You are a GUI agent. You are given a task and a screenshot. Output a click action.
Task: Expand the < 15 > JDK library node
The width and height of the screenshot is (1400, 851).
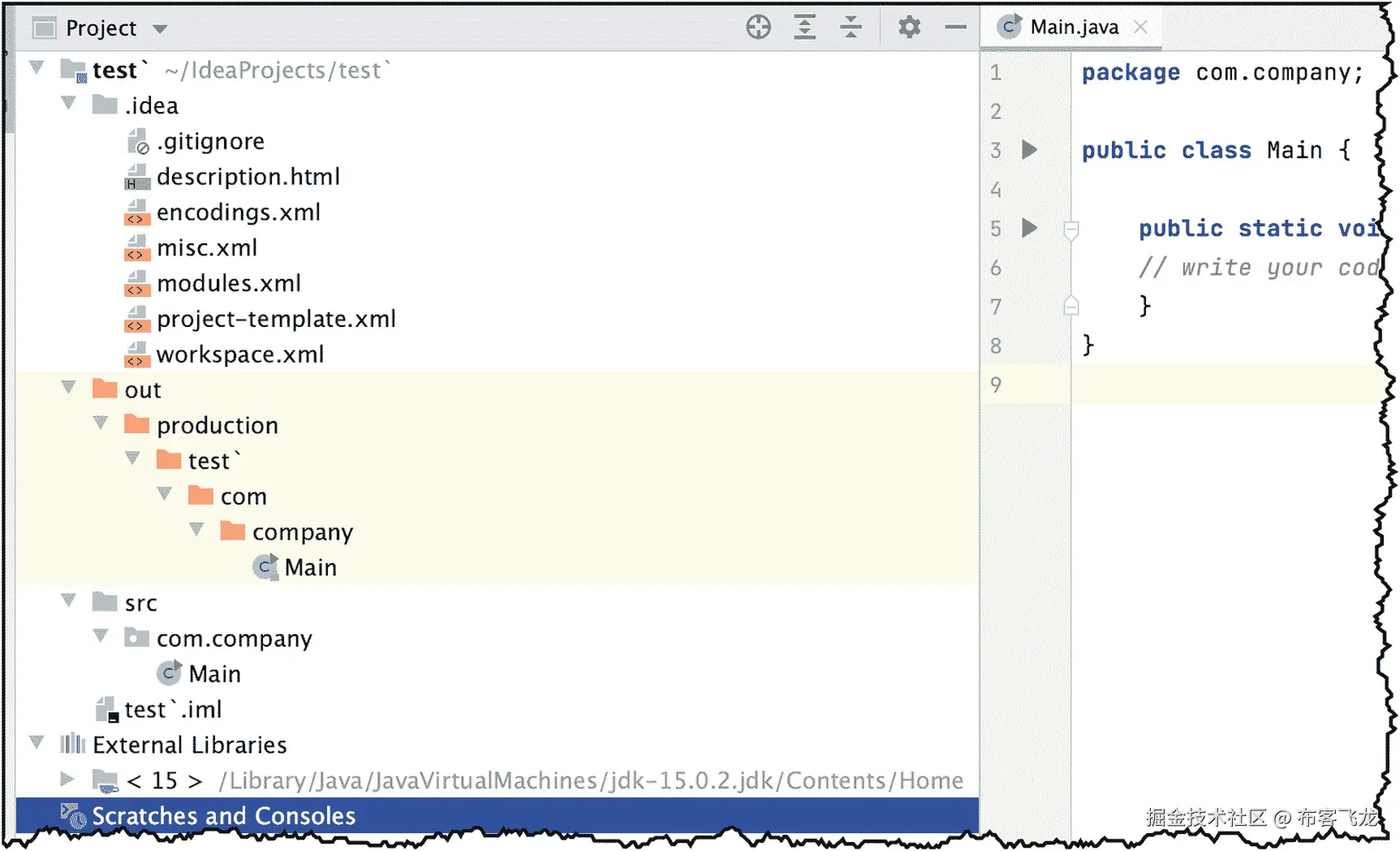[68, 780]
